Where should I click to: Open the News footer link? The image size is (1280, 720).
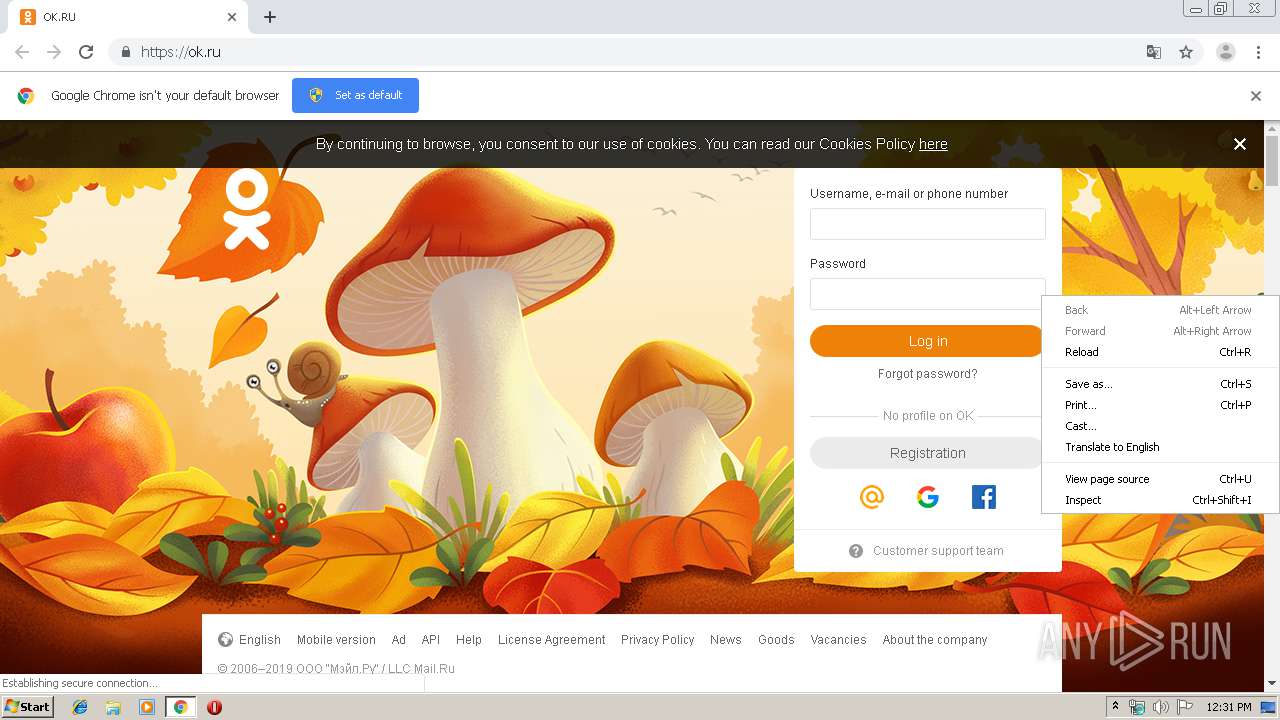coord(726,640)
